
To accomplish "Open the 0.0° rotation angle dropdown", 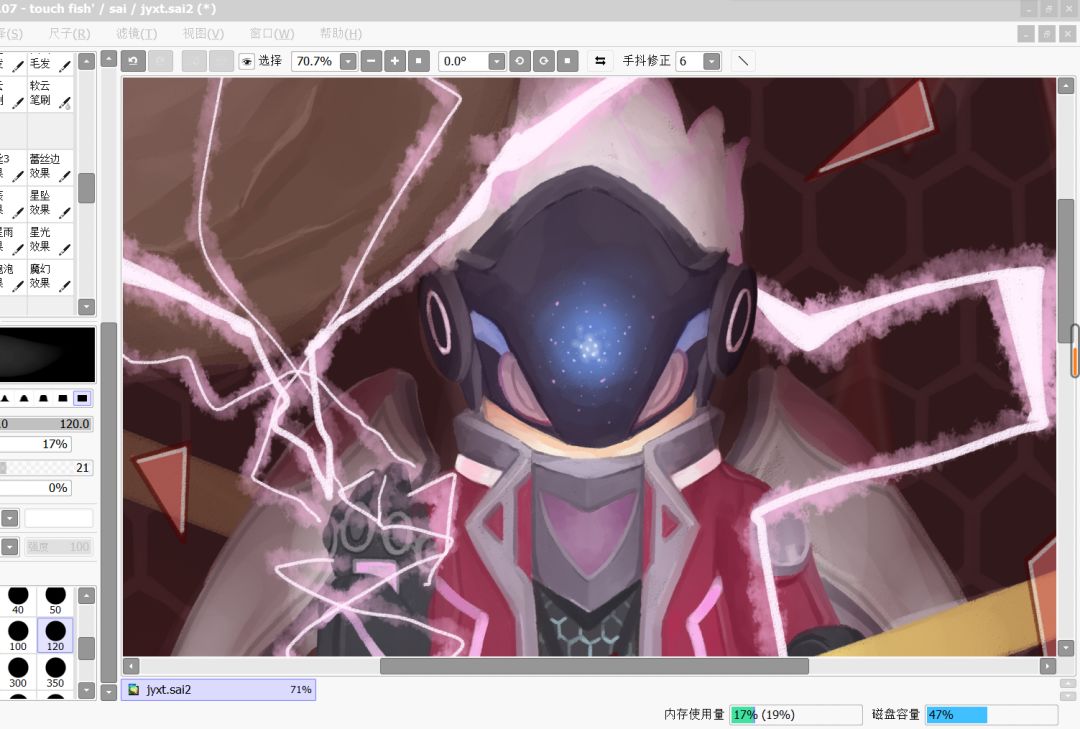I will [x=497, y=62].
